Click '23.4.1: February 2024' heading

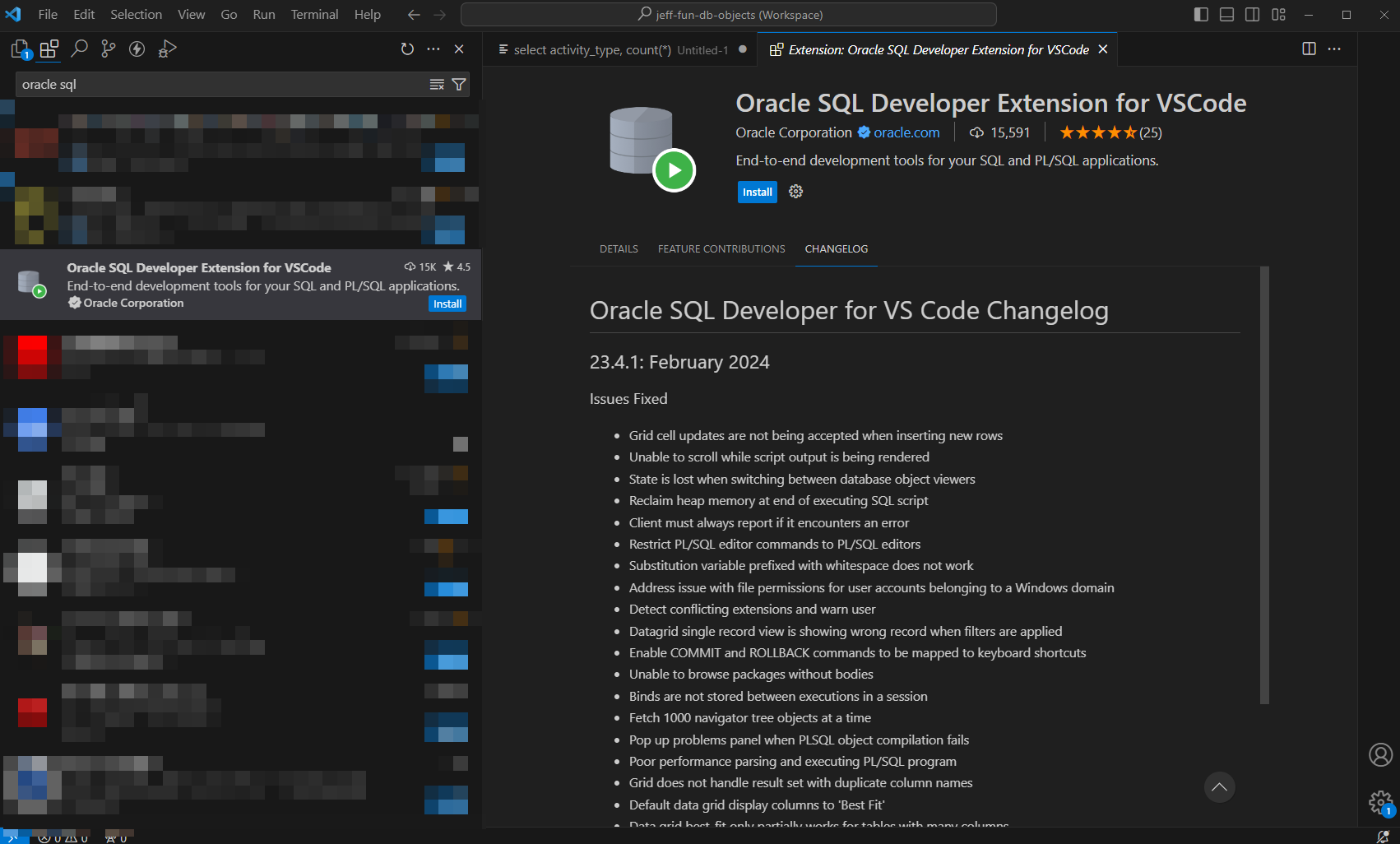pyautogui.click(x=679, y=362)
